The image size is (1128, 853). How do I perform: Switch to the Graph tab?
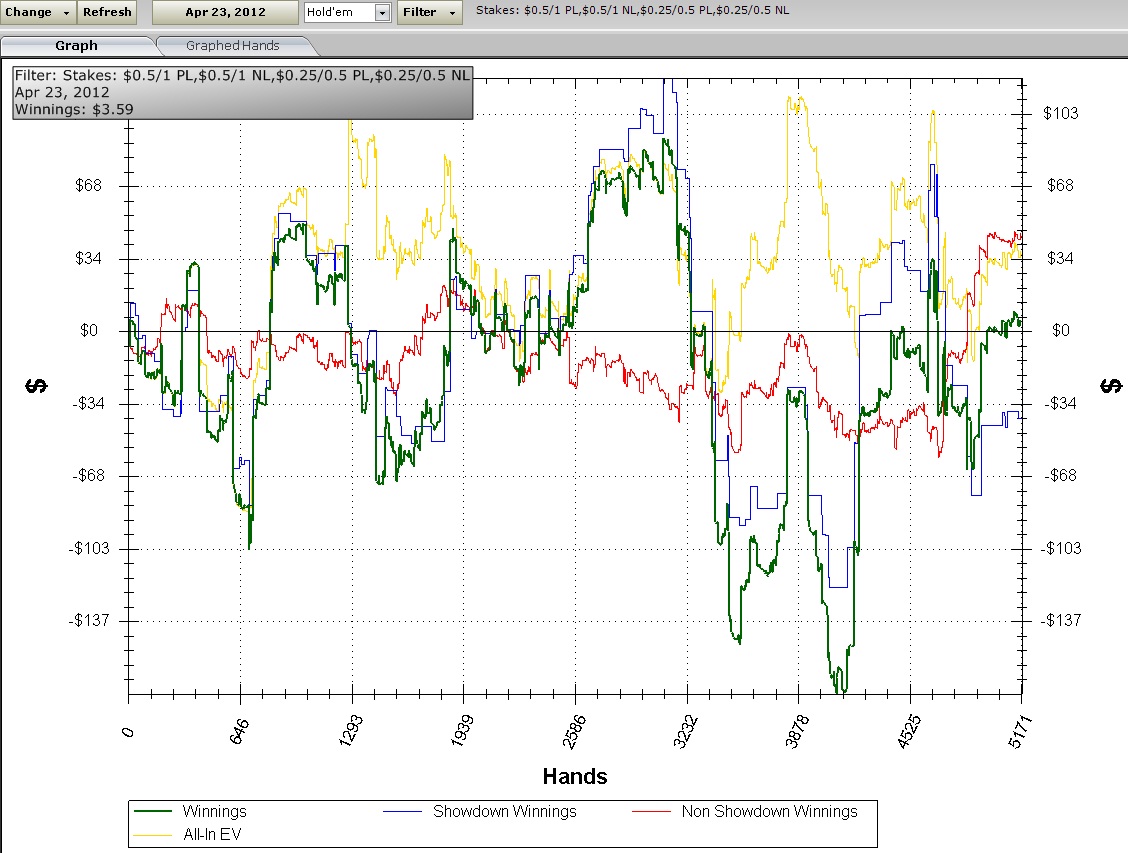pos(77,45)
